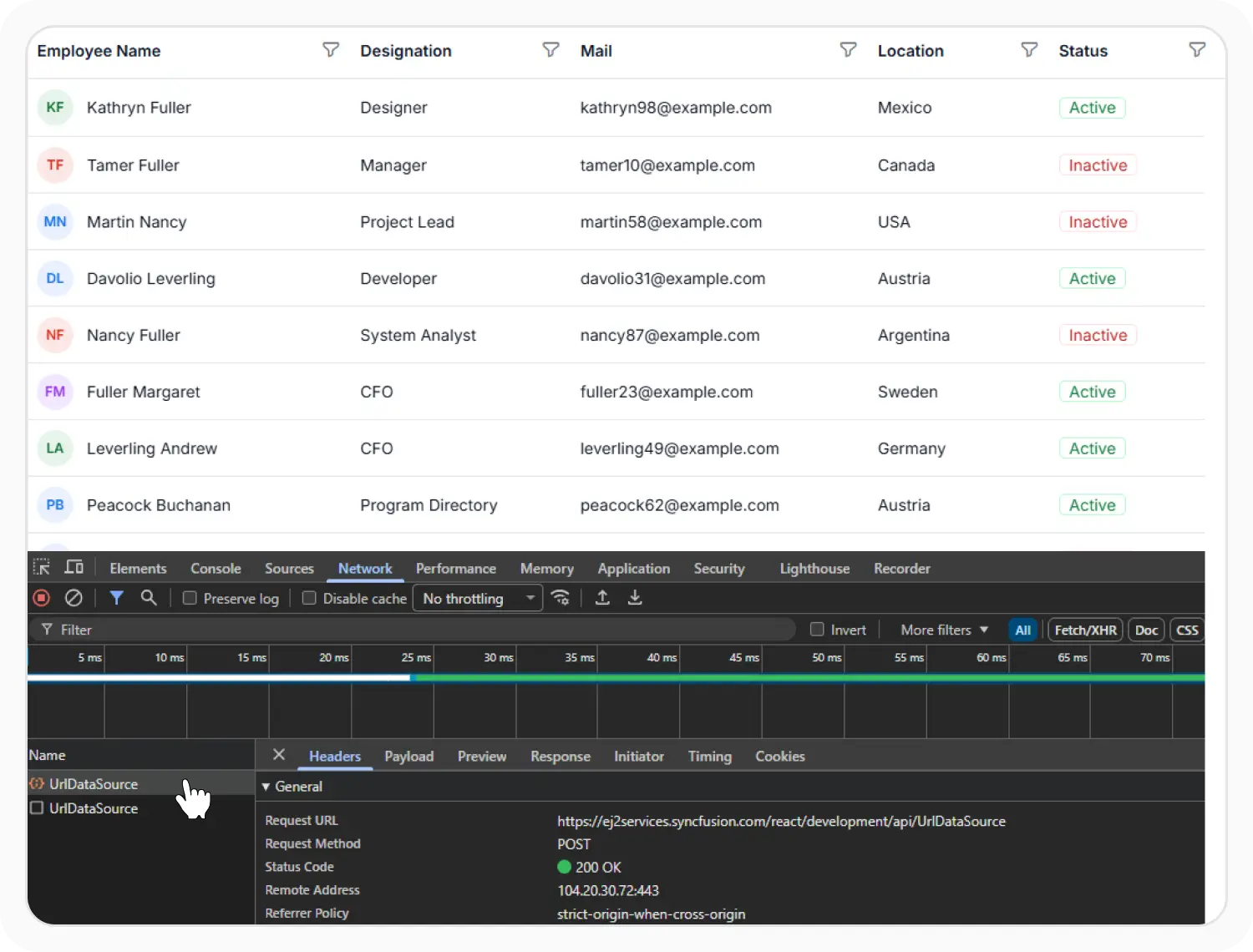The height and width of the screenshot is (952, 1253).
Task: Activate the inspect element picker tool
Action: pos(42,568)
